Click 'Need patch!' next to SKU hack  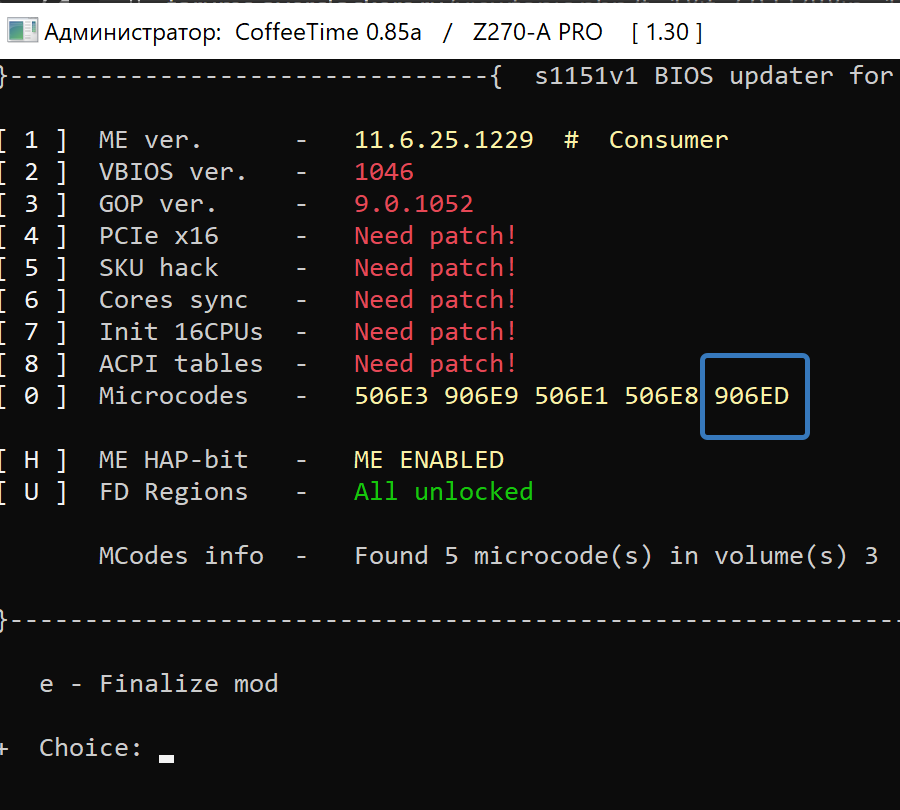[435, 268]
